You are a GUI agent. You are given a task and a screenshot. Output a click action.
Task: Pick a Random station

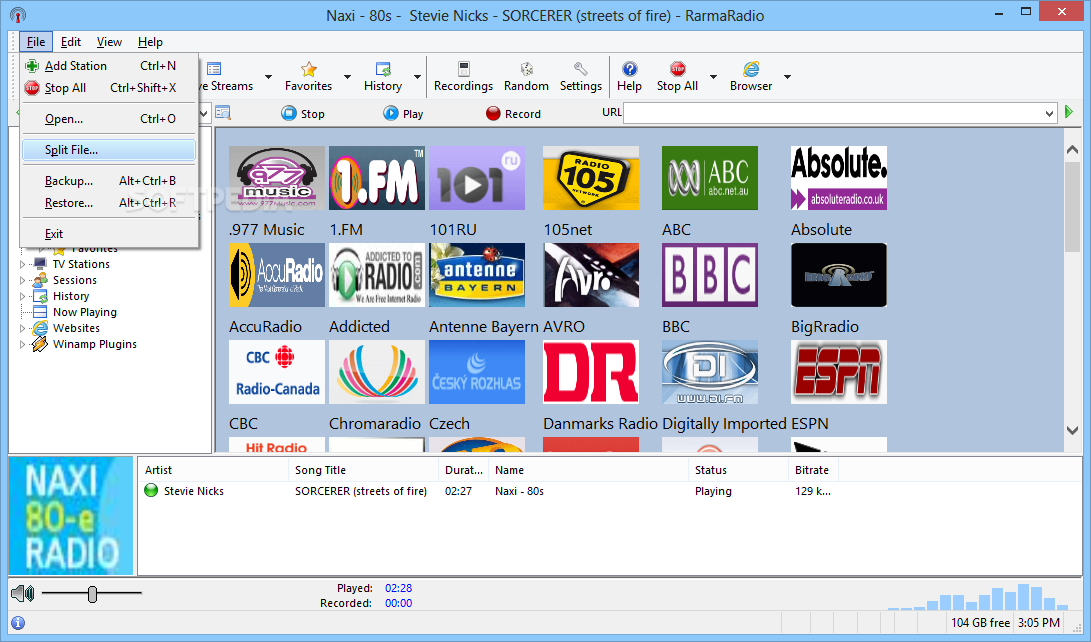click(526, 77)
